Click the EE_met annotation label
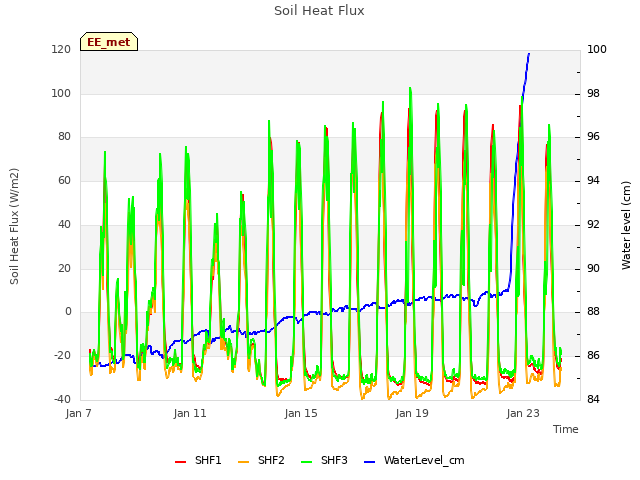This screenshot has height=480, width=640. pos(109,42)
